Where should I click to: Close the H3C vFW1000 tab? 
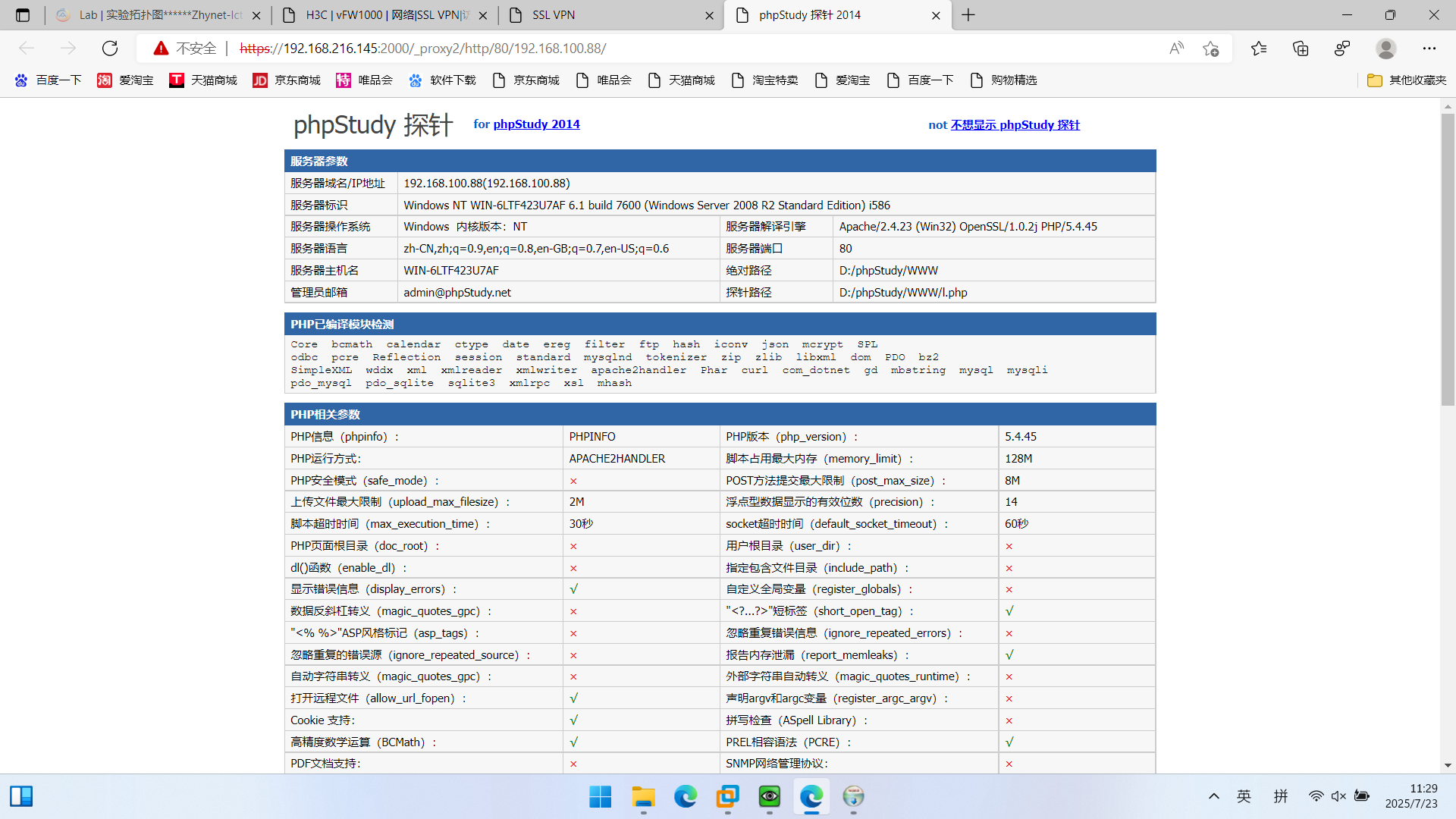483,15
